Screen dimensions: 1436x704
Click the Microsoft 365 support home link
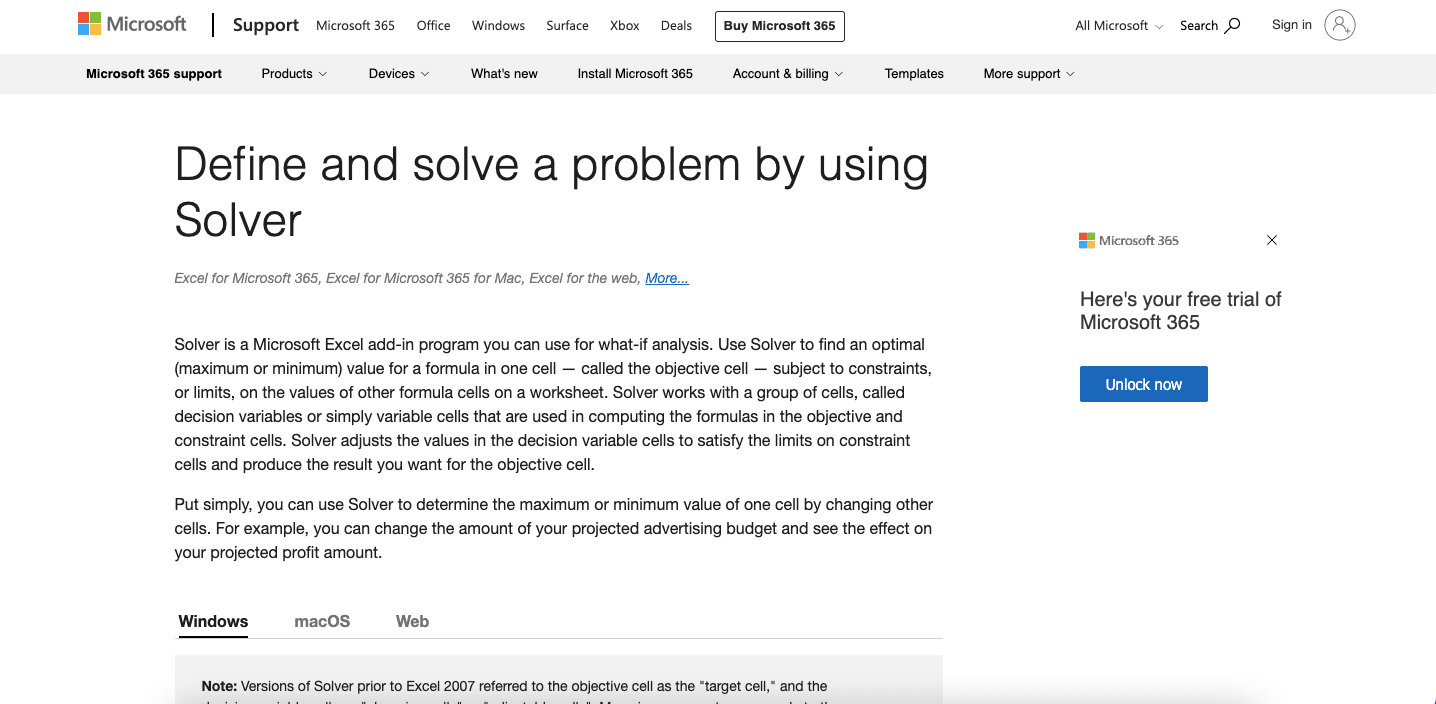(x=153, y=73)
